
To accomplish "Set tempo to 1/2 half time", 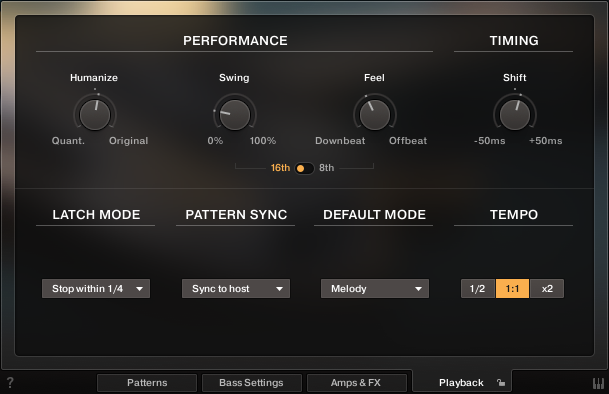I will [x=478, y=289].
